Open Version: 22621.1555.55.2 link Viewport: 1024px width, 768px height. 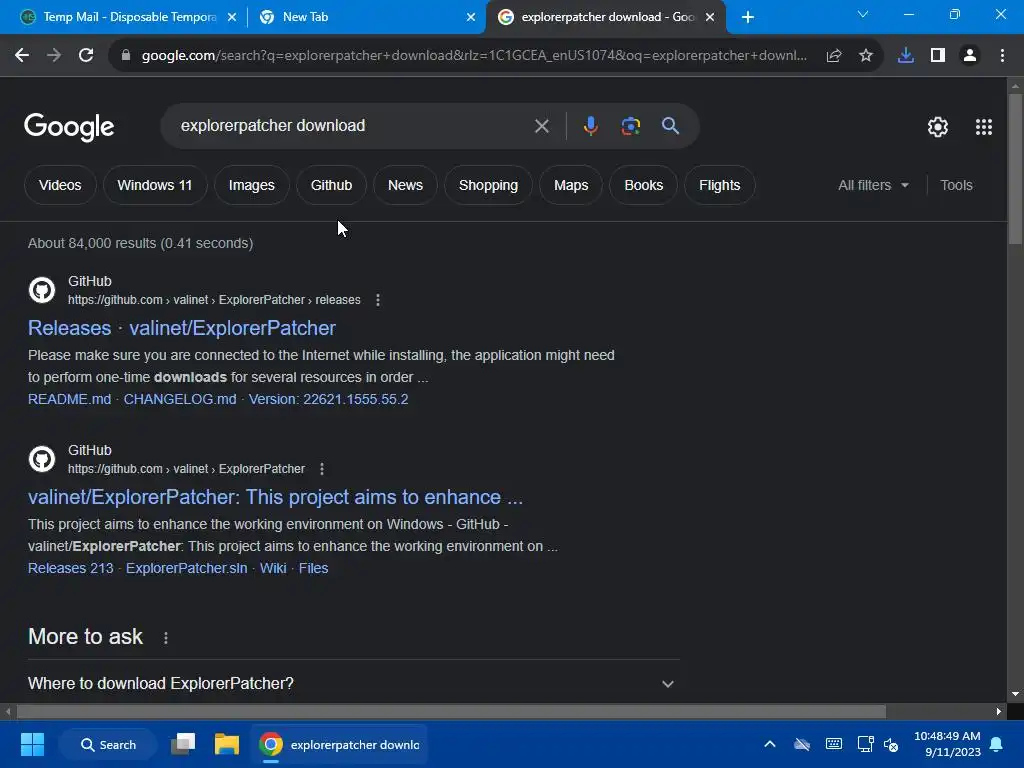pos(328,399)
